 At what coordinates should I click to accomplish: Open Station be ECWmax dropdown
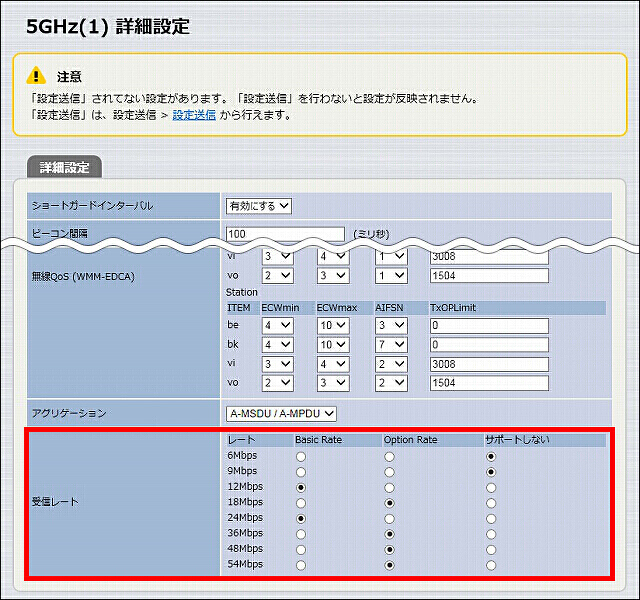[x=333, y=326]
